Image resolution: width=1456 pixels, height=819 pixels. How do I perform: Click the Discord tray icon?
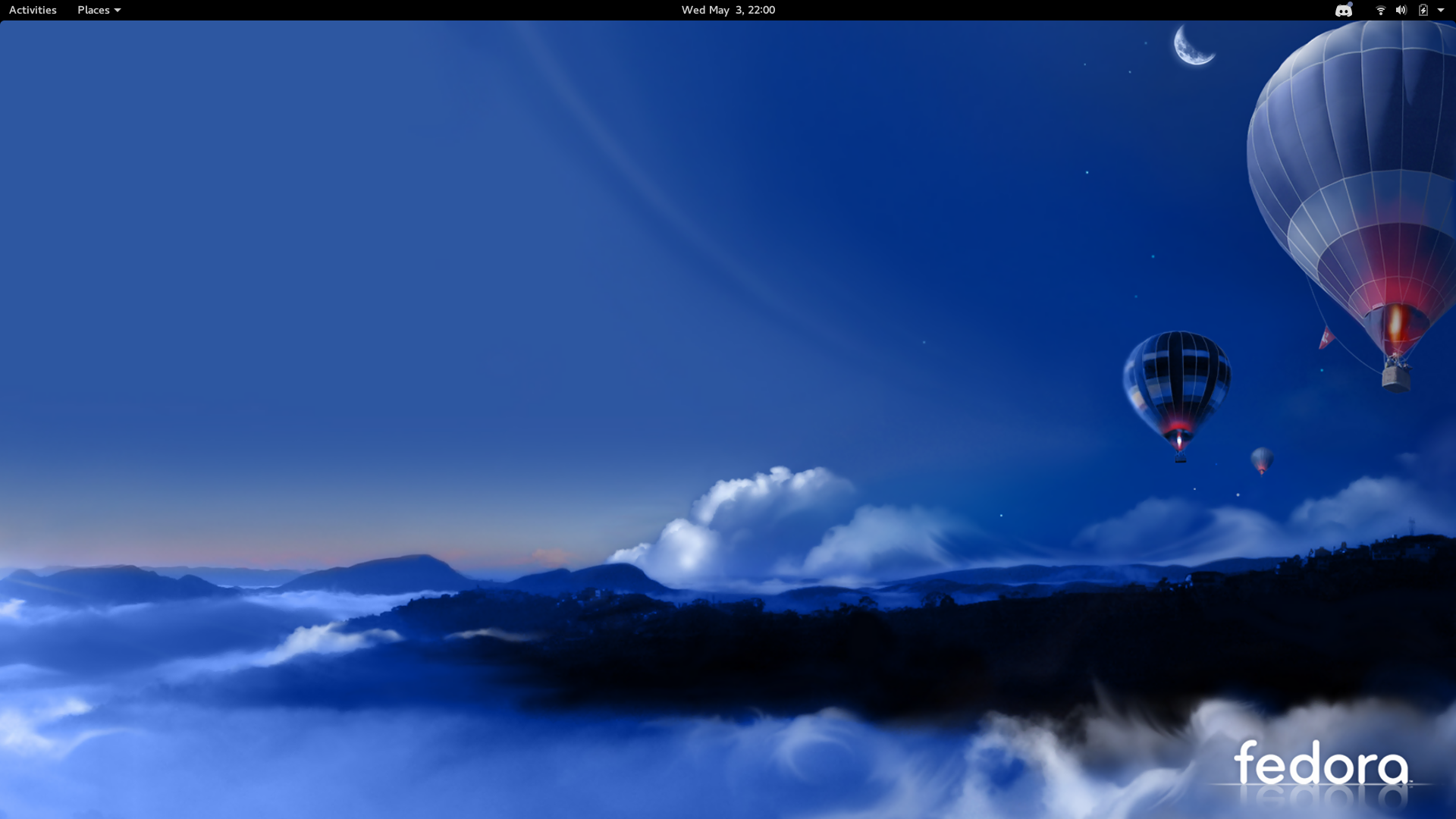[x=1343, y=11]
